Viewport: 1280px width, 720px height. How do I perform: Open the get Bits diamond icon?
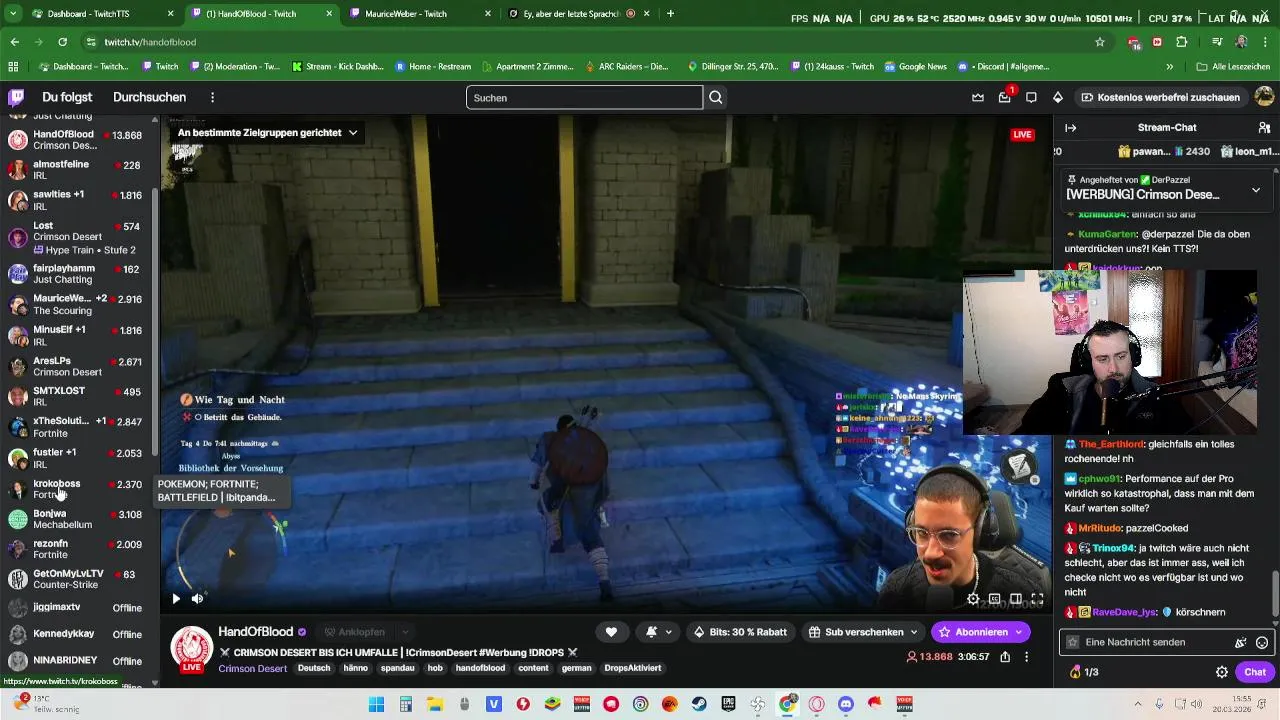[1057, 97]
